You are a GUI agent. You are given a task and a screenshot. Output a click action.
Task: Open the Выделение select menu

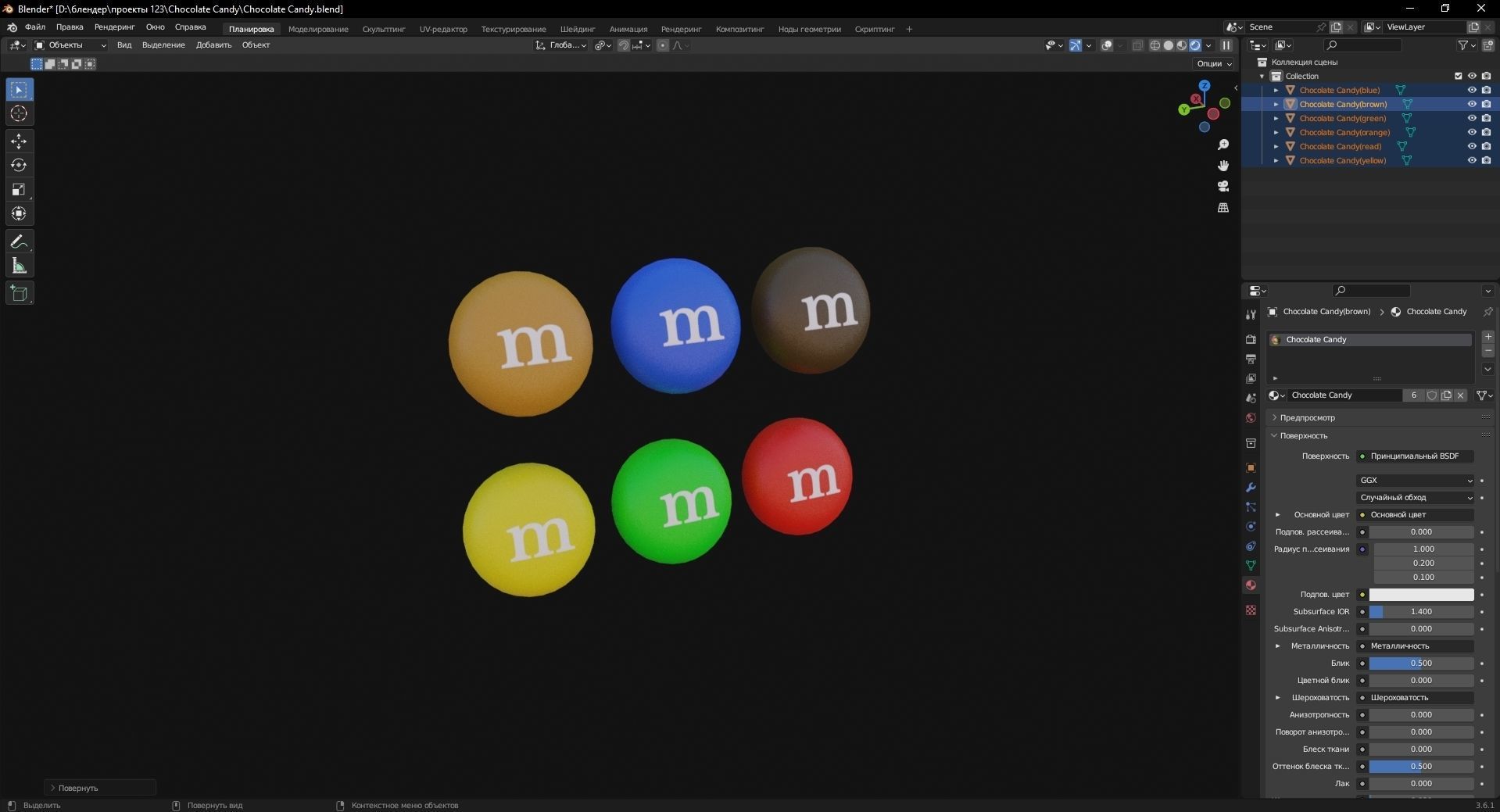click(163, 45)
